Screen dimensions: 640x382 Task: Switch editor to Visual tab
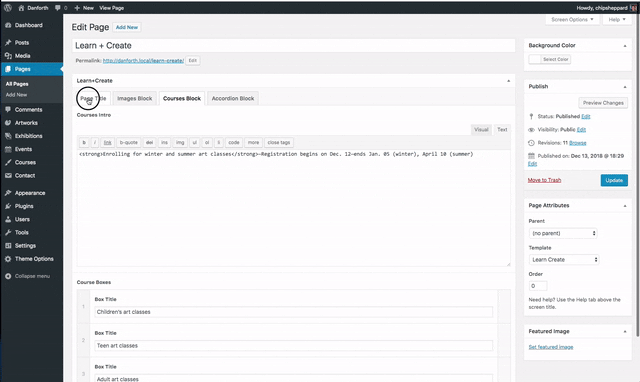click(x=481, y=129)
